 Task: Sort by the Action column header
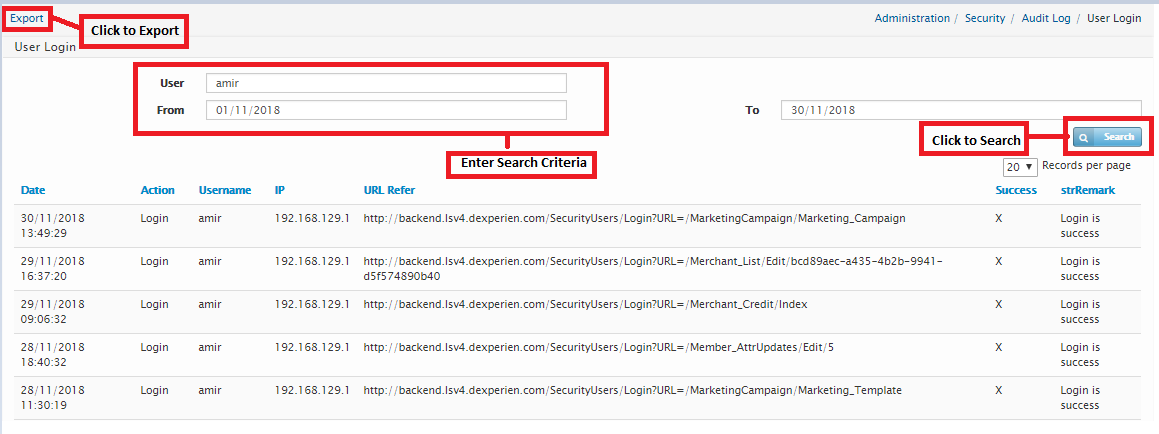157,190
